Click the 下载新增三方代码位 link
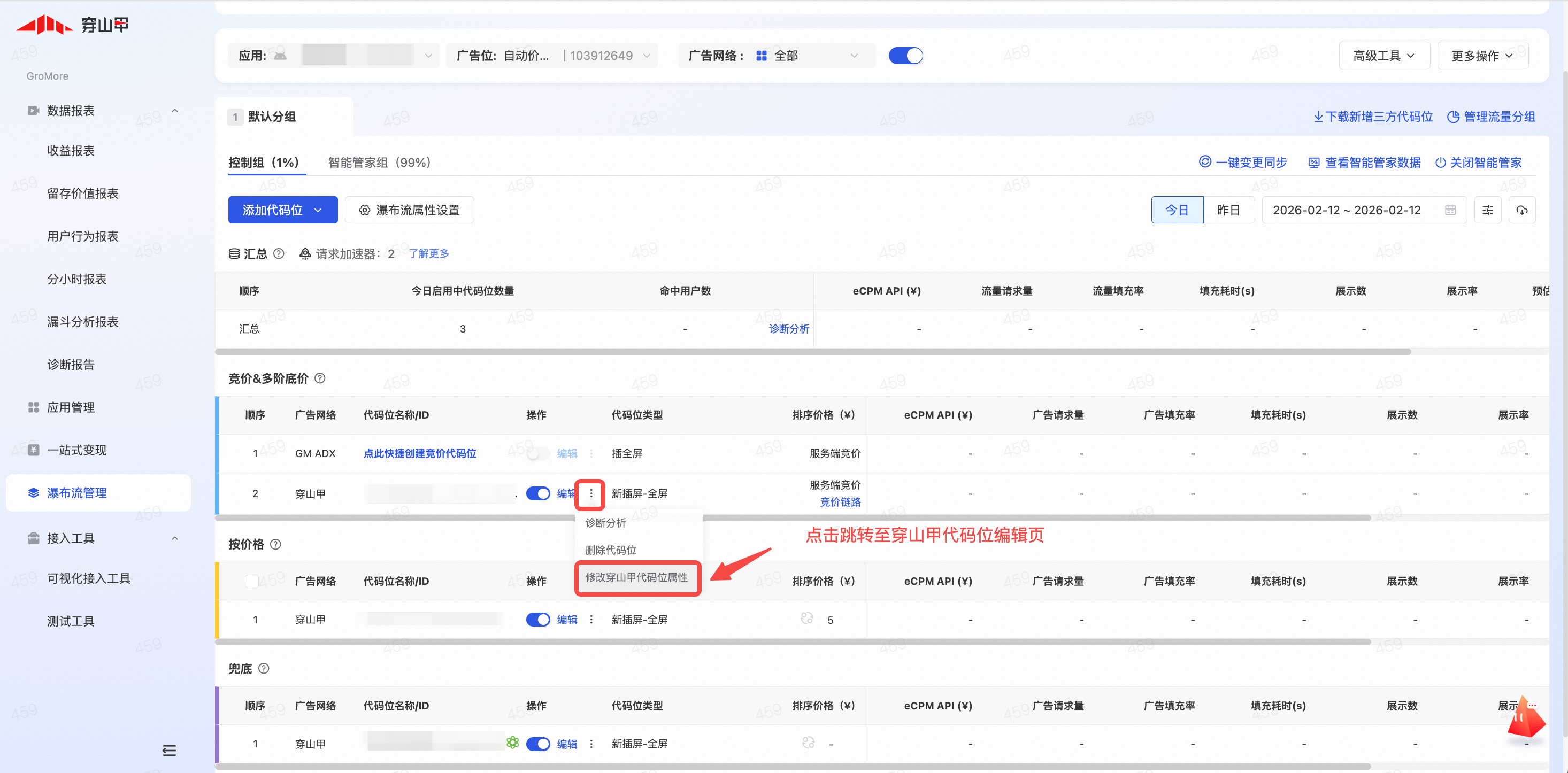 (x=1373, y=116)
